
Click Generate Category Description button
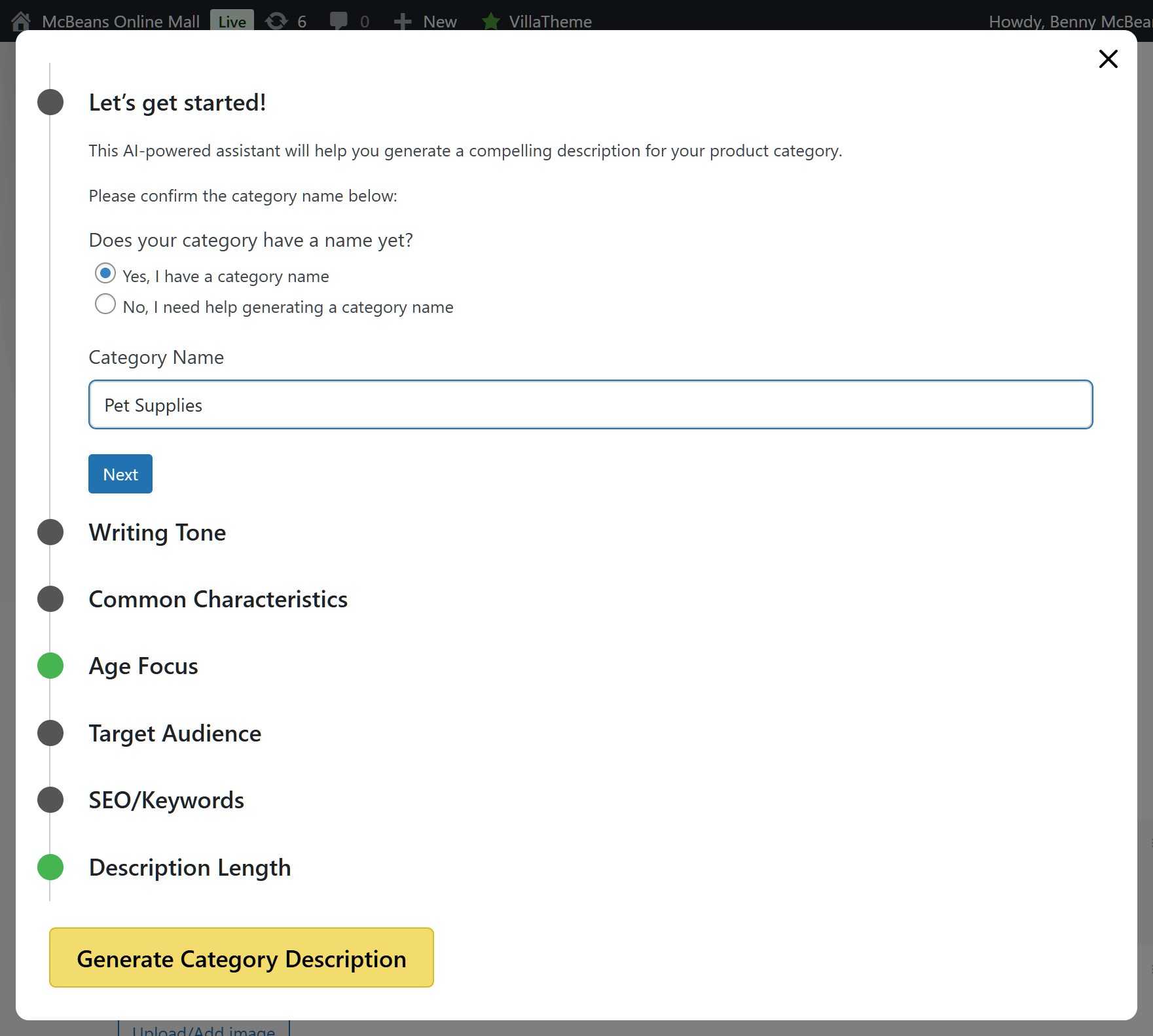coord(242,957)
